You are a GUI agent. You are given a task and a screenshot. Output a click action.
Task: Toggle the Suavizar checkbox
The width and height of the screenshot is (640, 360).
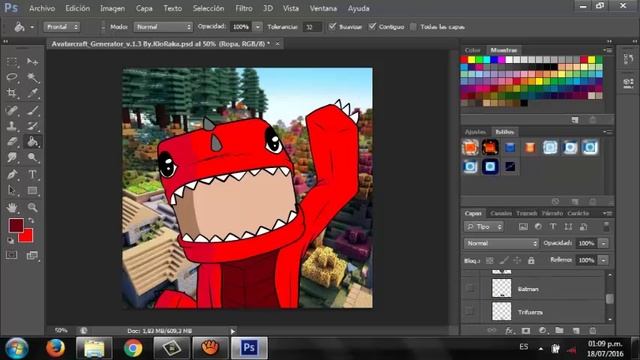332,27
